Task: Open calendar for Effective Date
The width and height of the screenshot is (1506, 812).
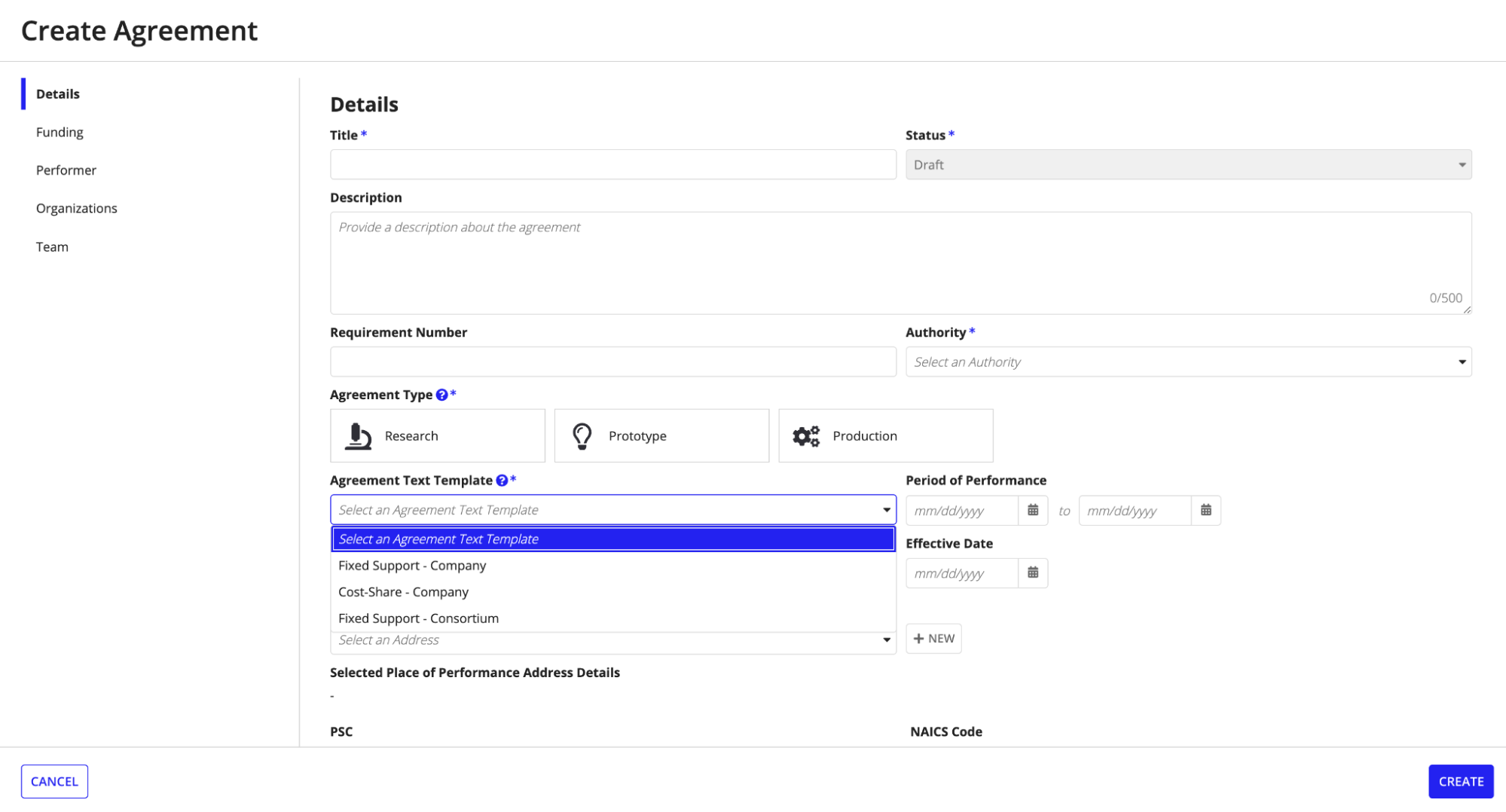Action: tap(1033, 573)
